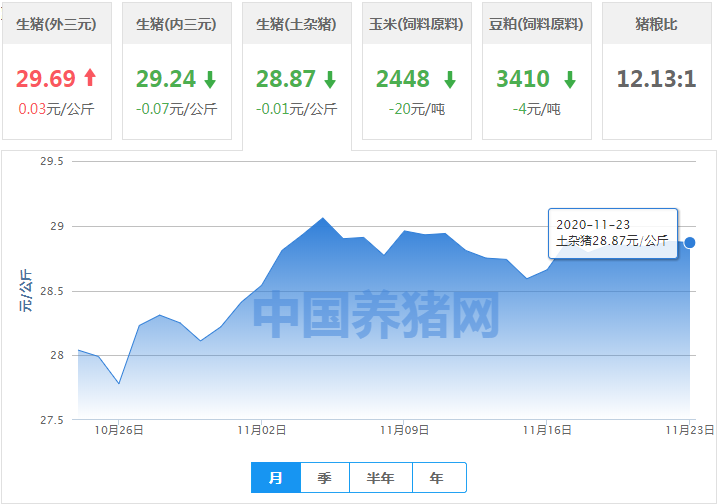The height and width of the screenshot is (504, 719).
Task: Switch chart range to 半年
Action: coord(381,477)
